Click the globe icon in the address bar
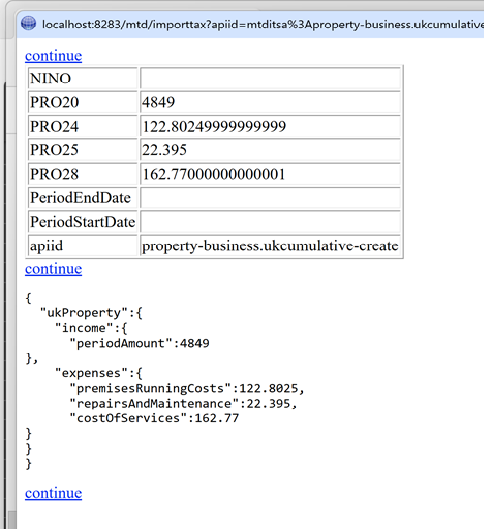Viewport: 484px width, 529px height. coord(28,23)
